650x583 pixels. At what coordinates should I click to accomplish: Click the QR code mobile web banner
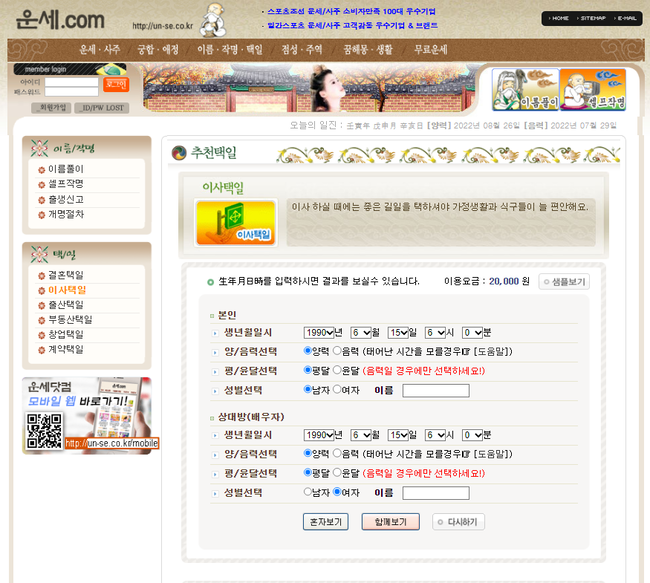(x=87, y=415)
